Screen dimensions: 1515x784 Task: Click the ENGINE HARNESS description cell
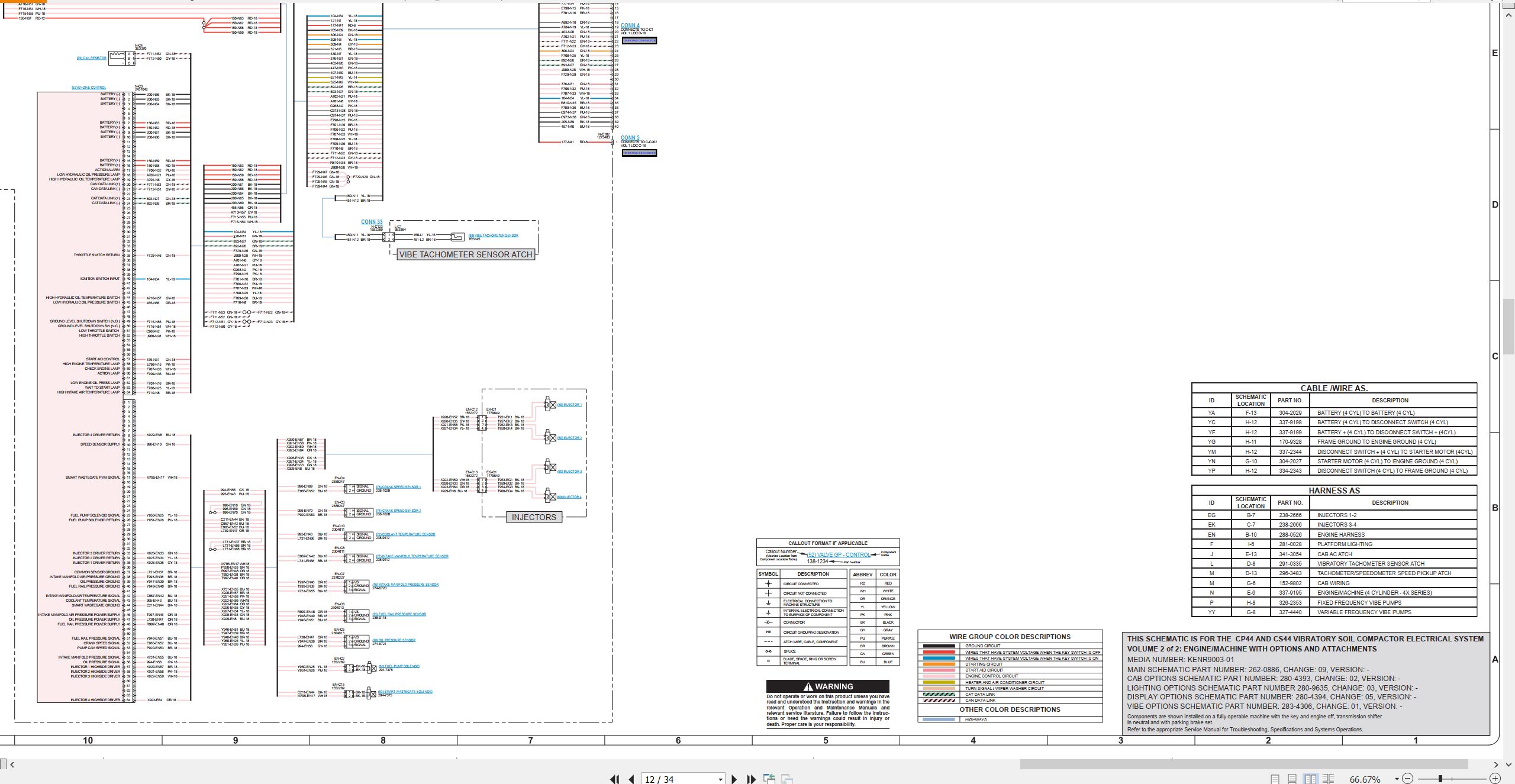(x=1393, y=534)
